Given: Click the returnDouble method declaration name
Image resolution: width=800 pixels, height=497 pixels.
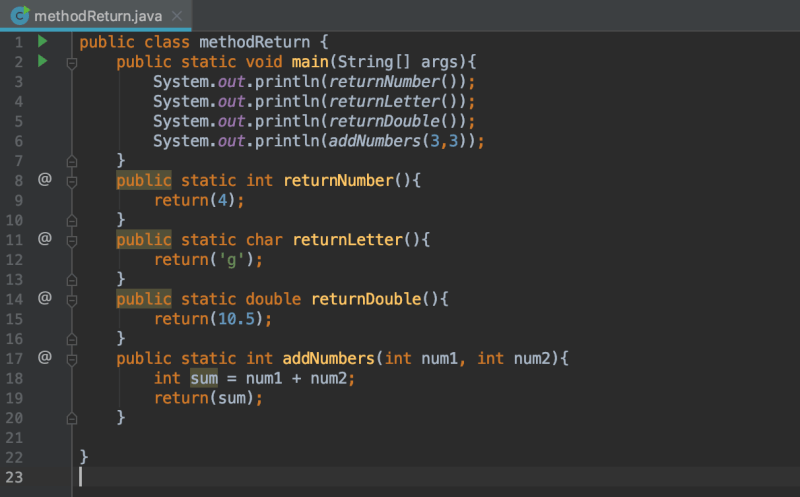Looking at the screenshot, I should tap(366, 299).
